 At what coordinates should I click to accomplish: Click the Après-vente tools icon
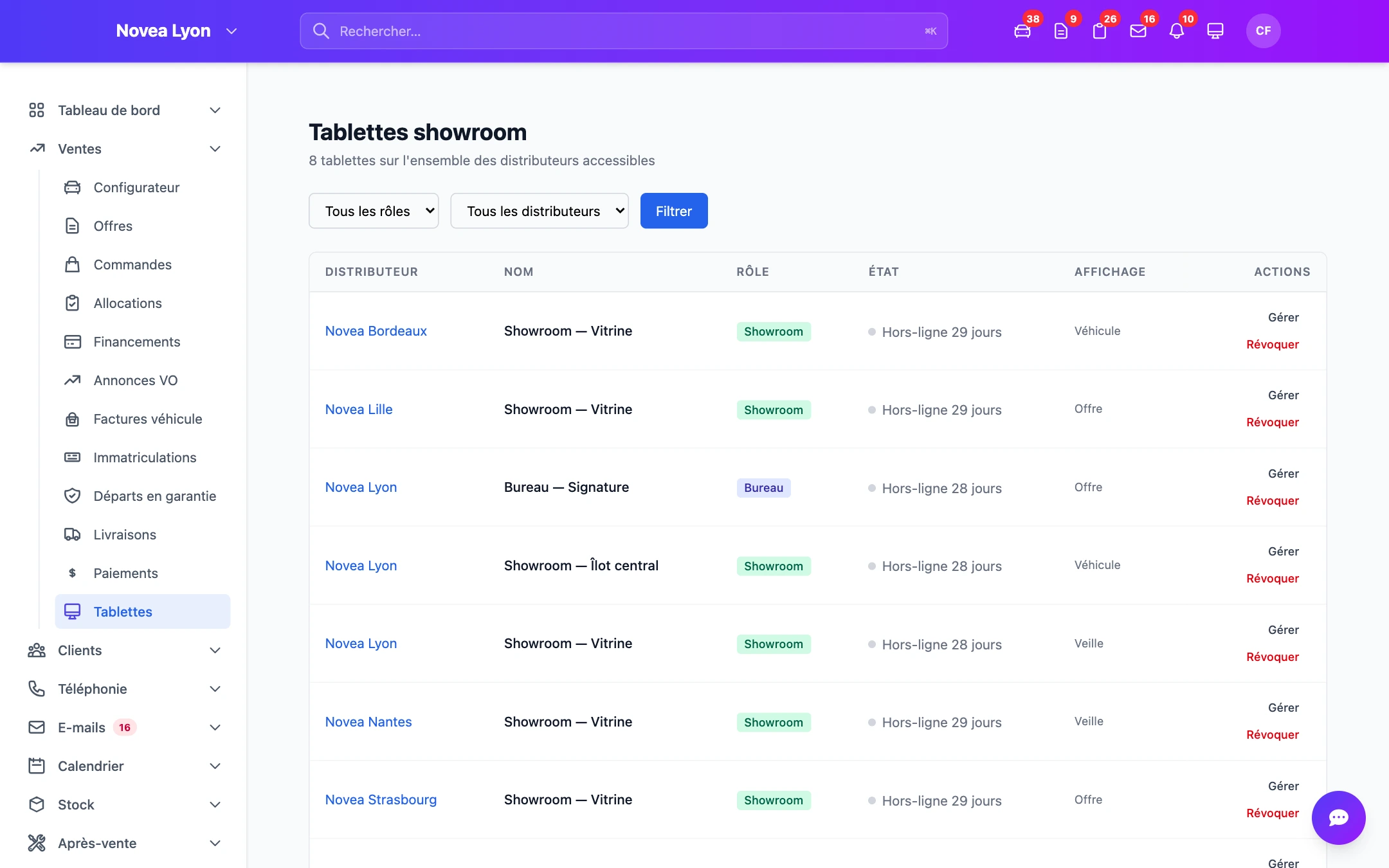coord(37,843)
